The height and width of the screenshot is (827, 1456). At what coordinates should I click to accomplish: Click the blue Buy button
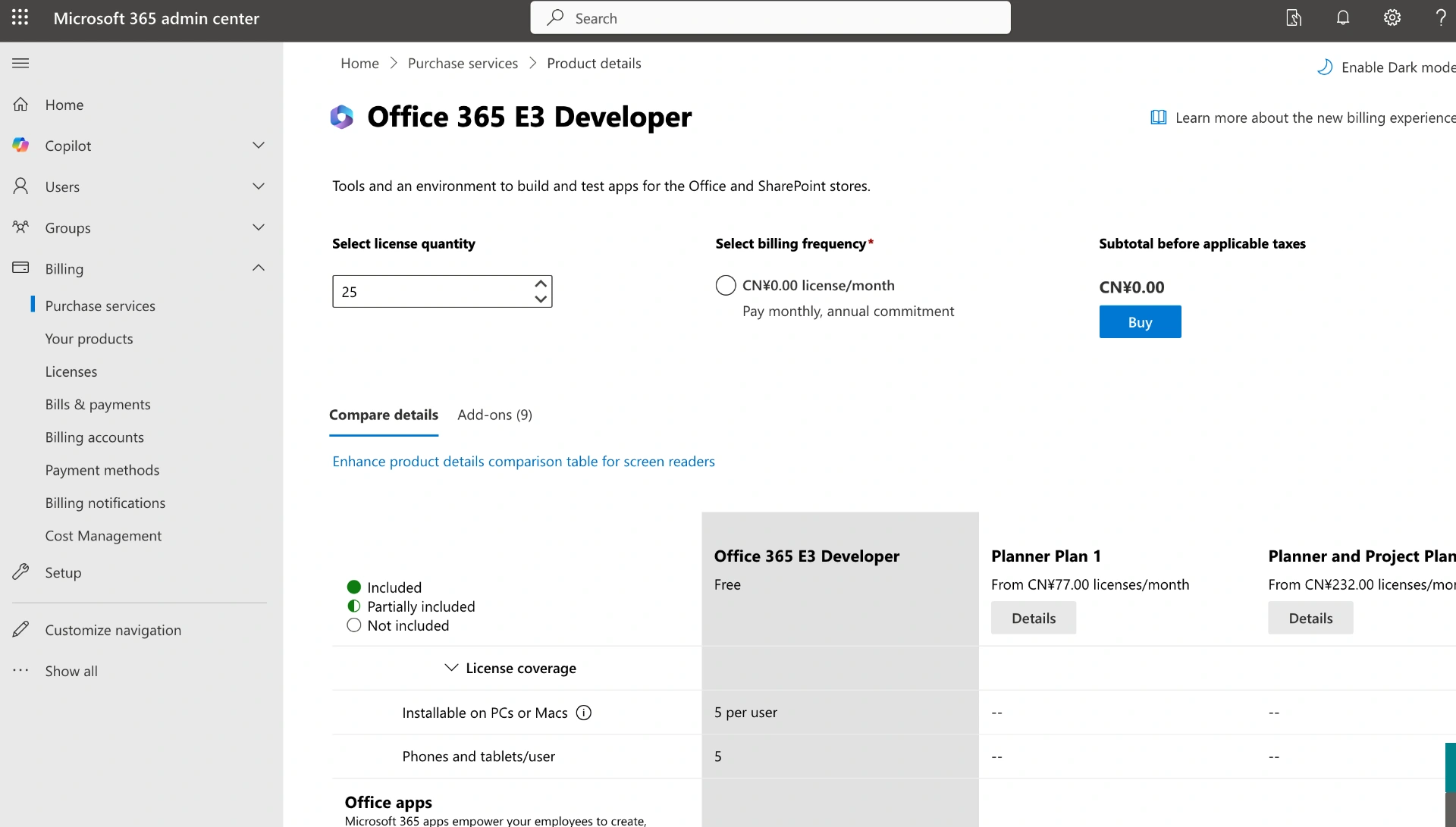click(1140, 322)
